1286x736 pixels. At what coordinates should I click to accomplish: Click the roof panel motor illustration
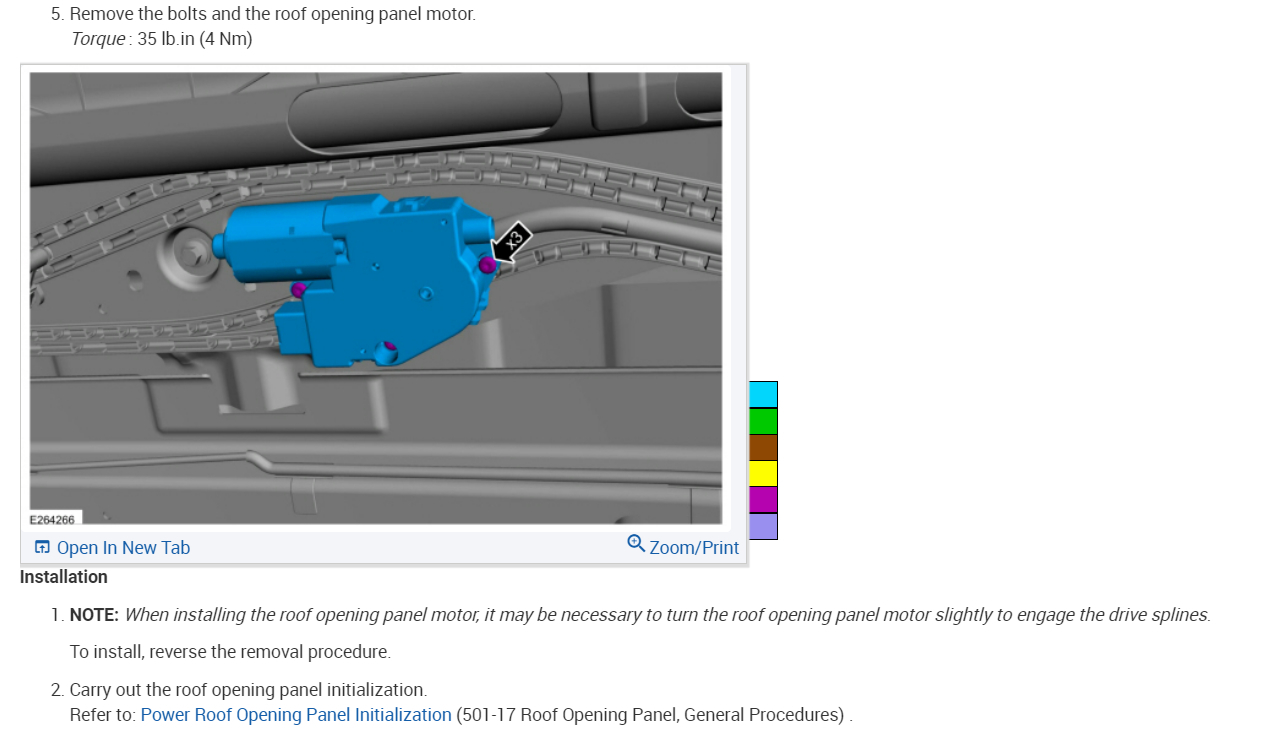(x=376, y=298)
